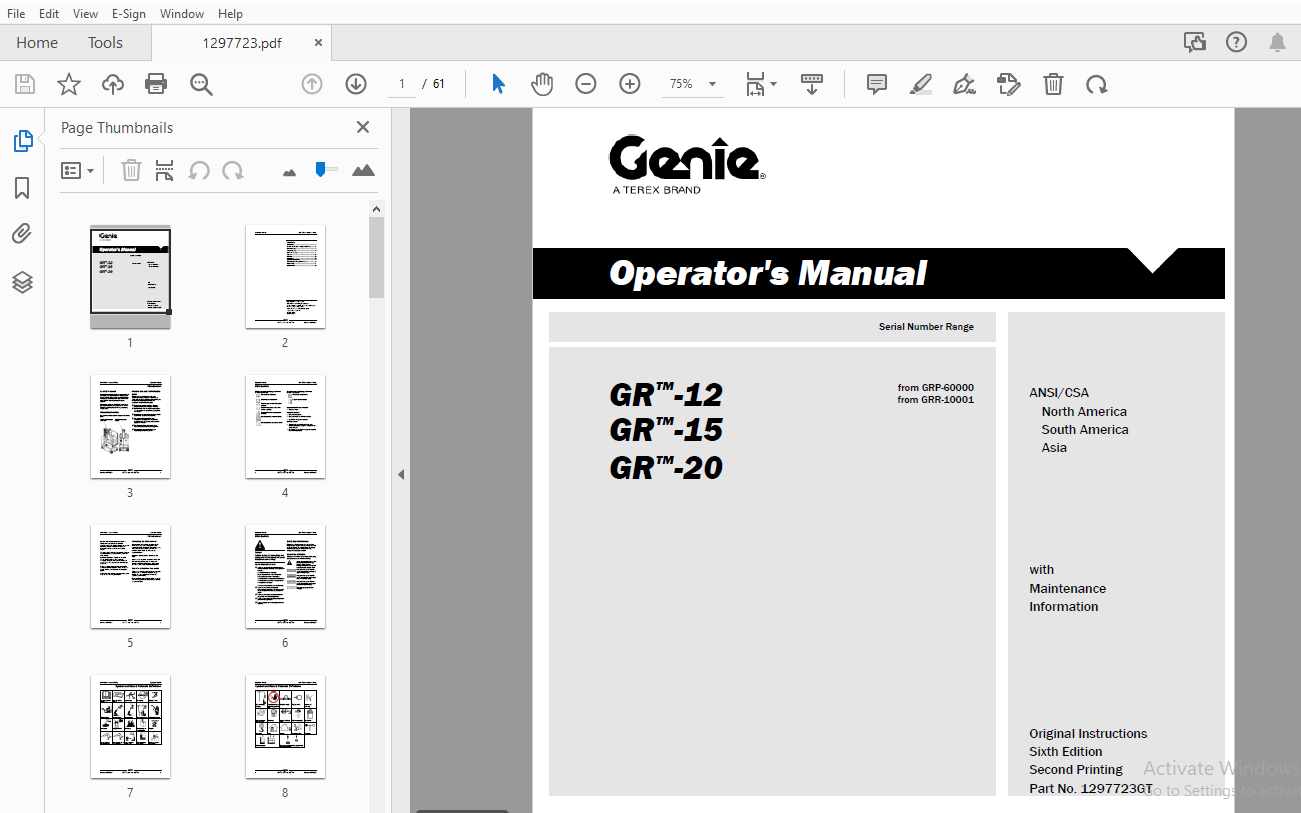Go to next page with down arrow
This screenshot has width=1301, height=813.
click(356, 84)
